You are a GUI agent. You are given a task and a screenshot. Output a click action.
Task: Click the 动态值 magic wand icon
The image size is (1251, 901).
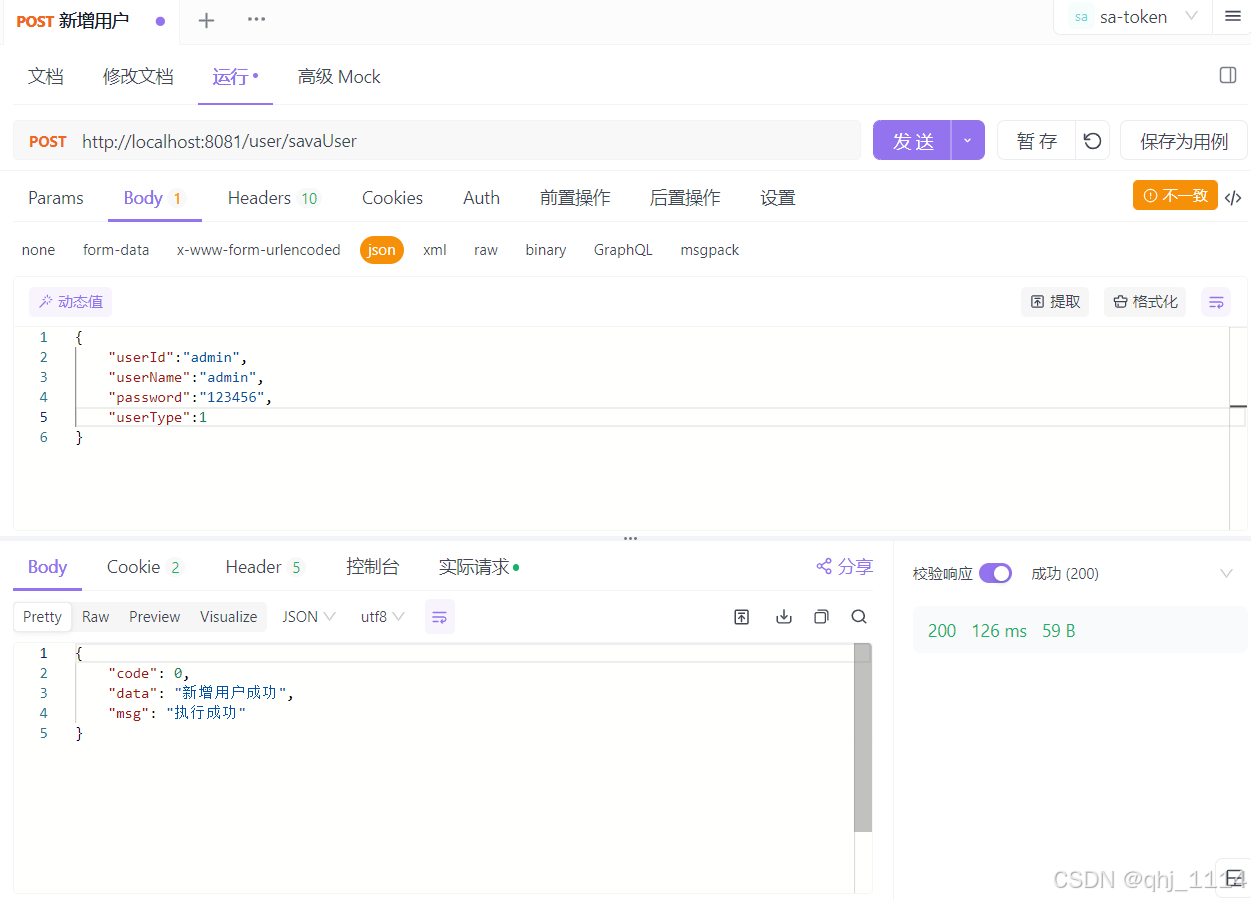[69, 301]
